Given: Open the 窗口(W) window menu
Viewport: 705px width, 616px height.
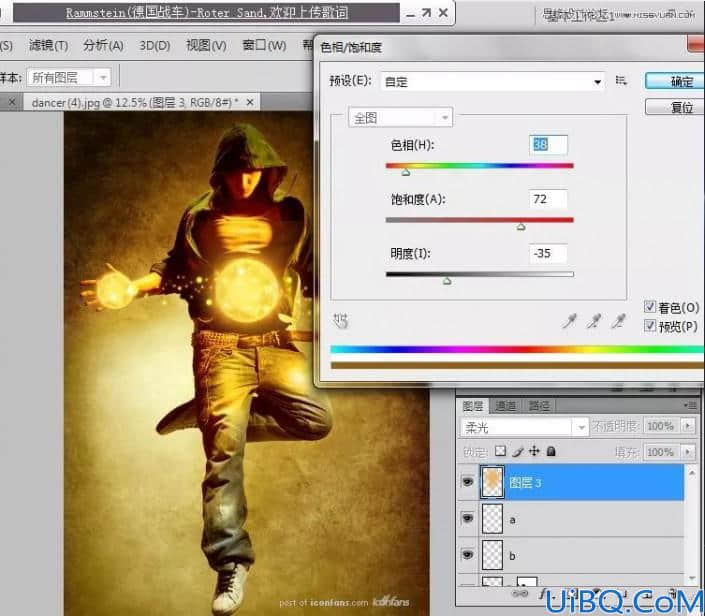Looking at the screenshot, I should click(264, 45).
